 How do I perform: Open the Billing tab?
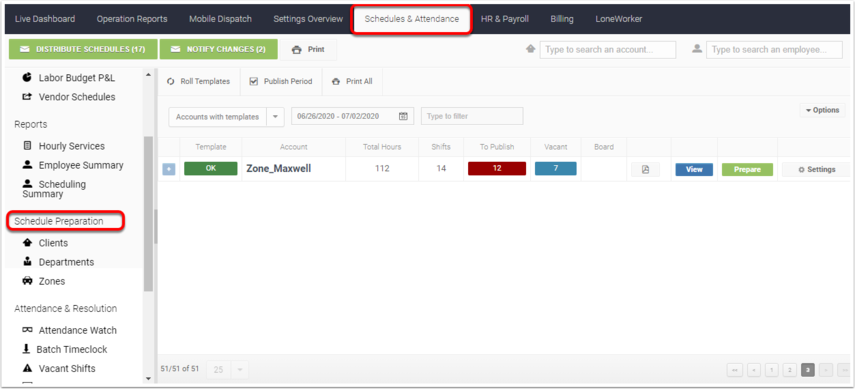tap(562, 19)
